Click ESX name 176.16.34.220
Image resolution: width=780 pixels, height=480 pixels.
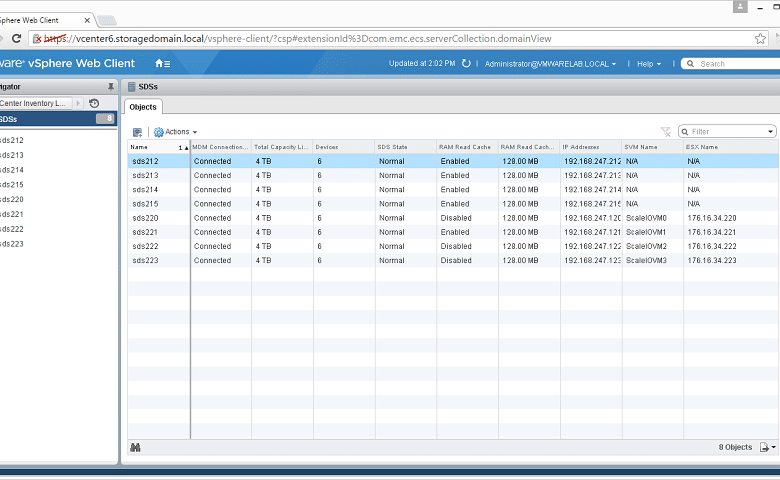tap(712, 218)
